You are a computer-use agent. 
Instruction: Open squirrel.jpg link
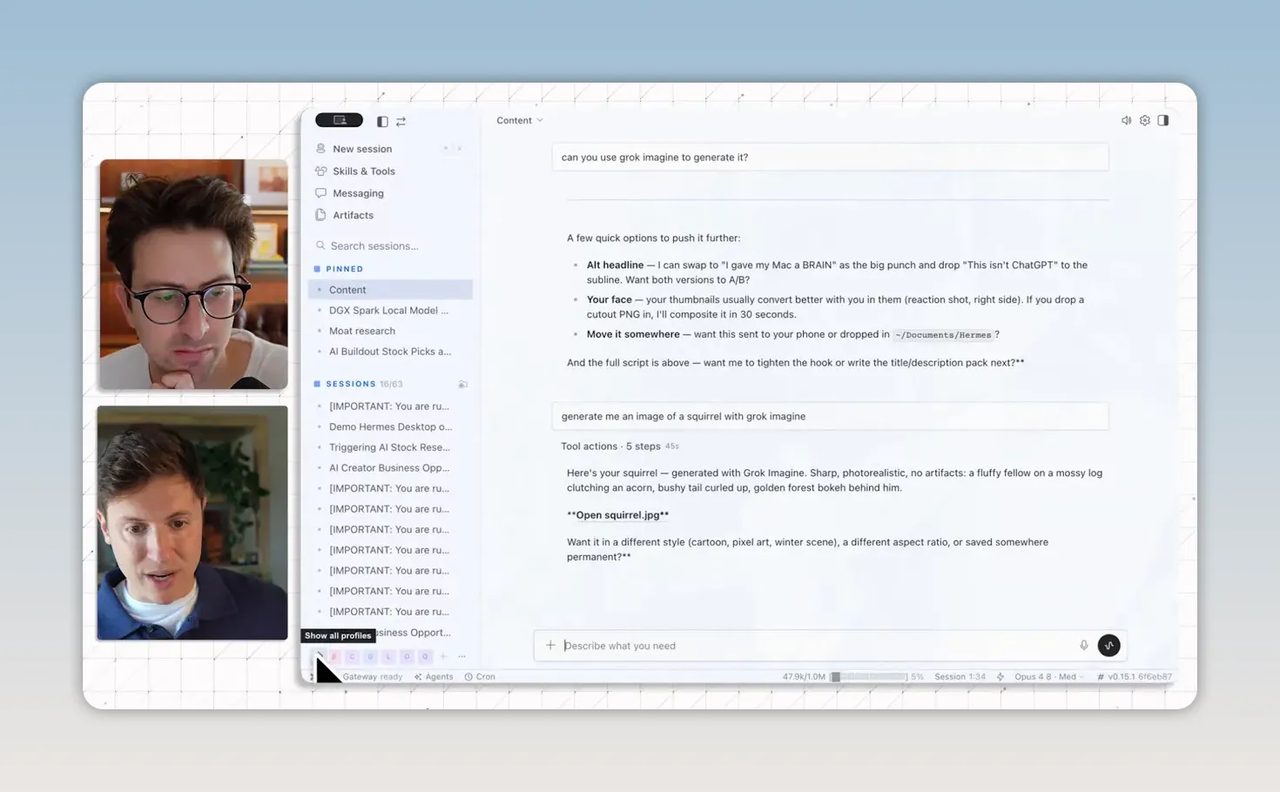click(x=618, y=515)
